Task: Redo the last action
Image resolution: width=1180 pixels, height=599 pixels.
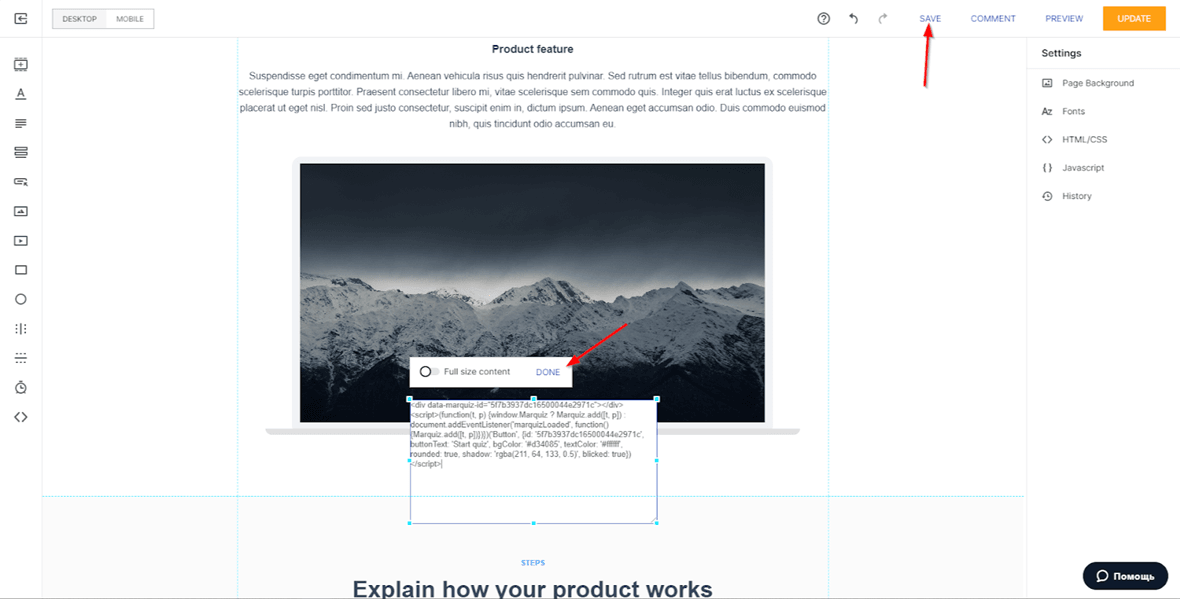Action: pos(883,19)
